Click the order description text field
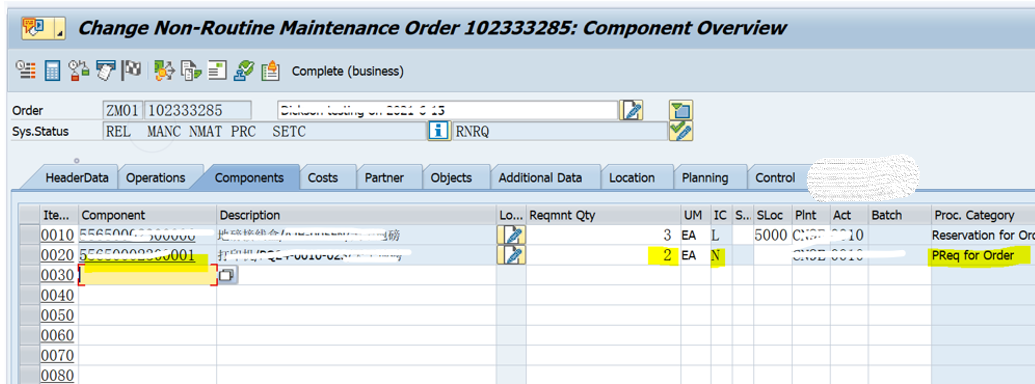 (x=447, y=110)
